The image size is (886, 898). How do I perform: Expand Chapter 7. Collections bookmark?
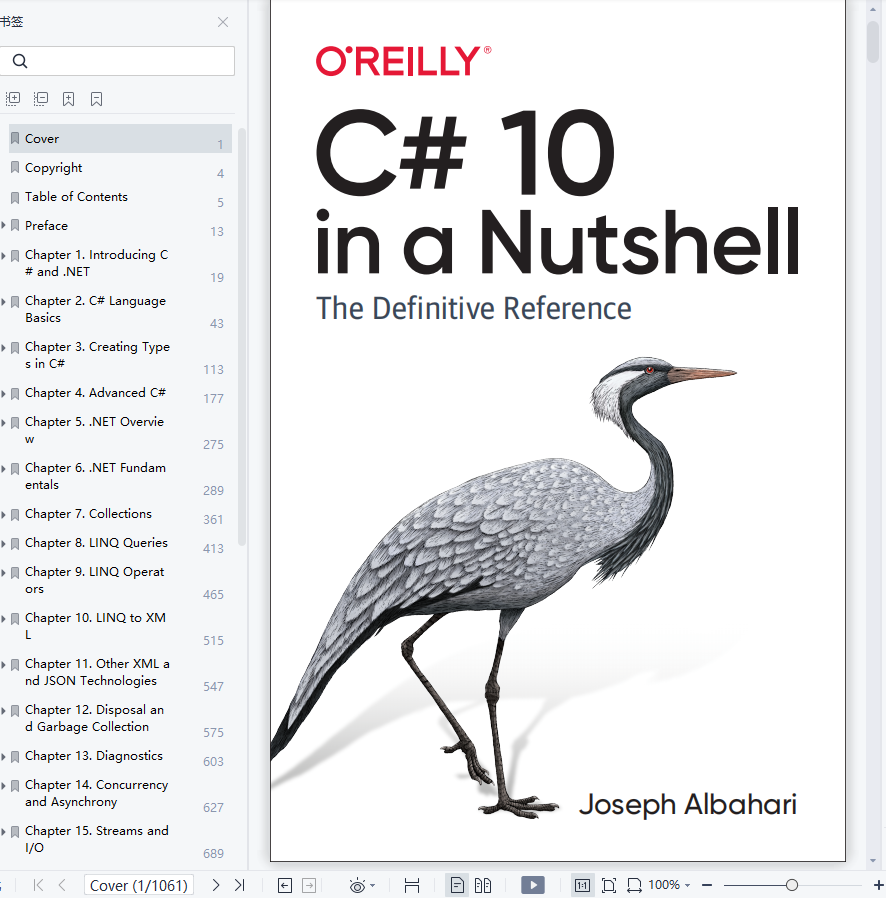point(3,514)
